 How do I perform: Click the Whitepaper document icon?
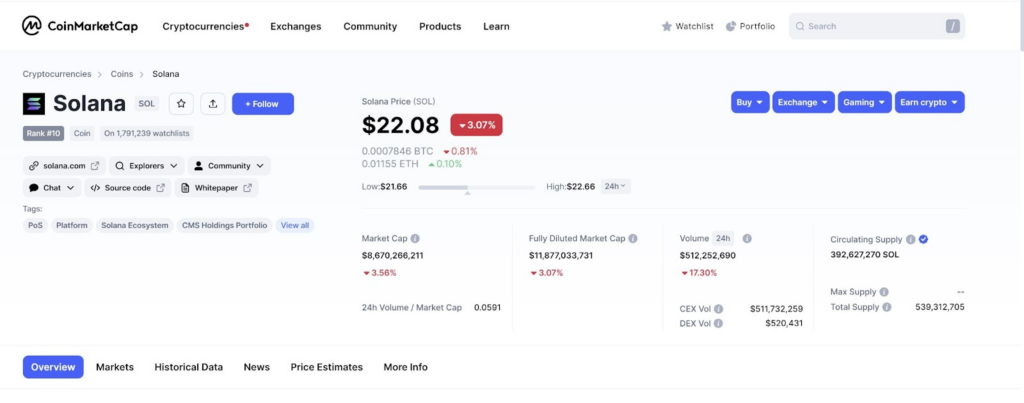point(185,188)
